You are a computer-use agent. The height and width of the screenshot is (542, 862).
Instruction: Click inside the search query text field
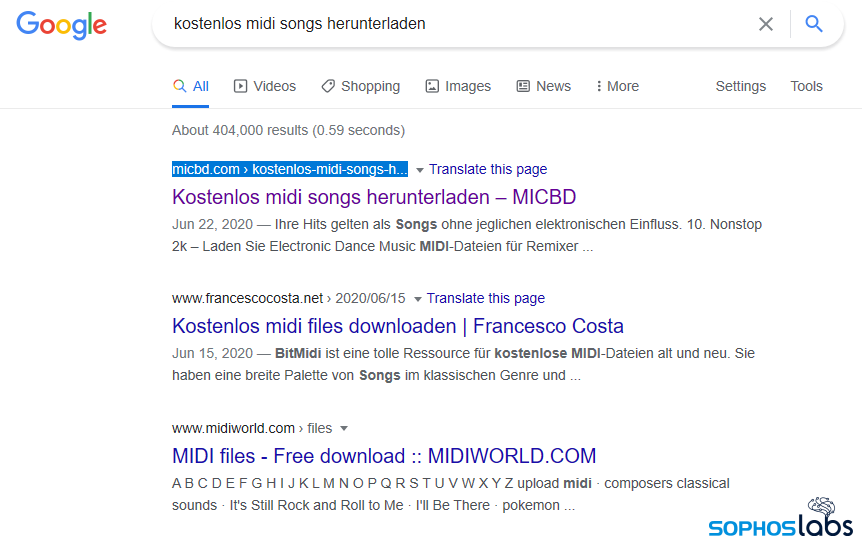coord(450,24)
